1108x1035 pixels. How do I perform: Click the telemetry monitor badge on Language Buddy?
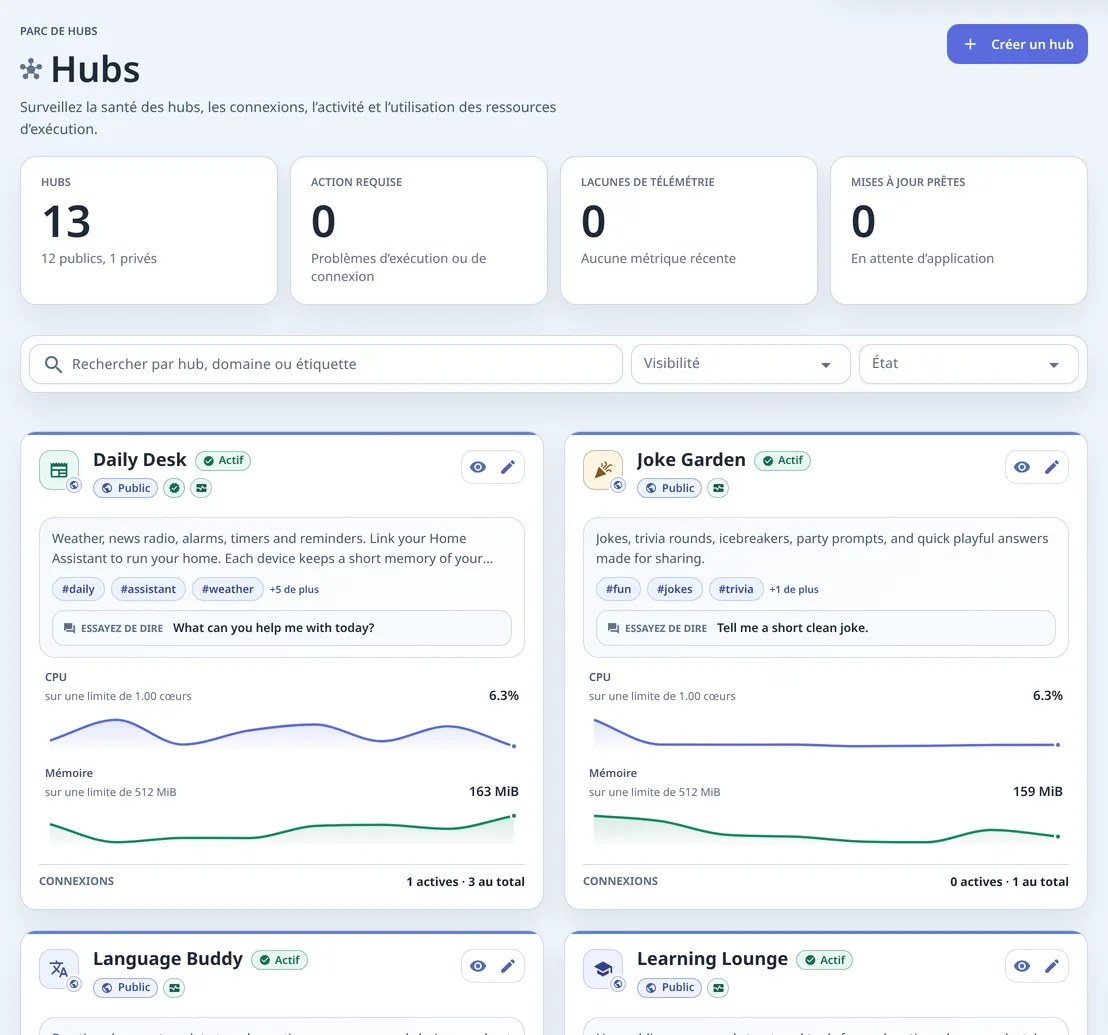(175, 988)
